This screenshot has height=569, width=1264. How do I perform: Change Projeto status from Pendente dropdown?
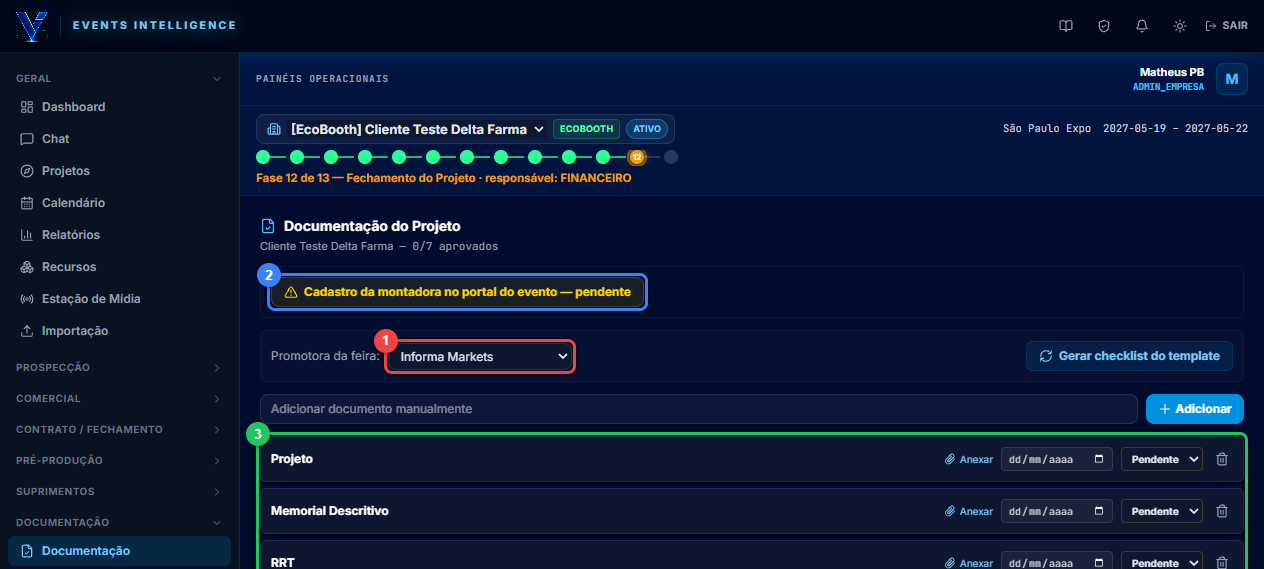pos(1162,459)
